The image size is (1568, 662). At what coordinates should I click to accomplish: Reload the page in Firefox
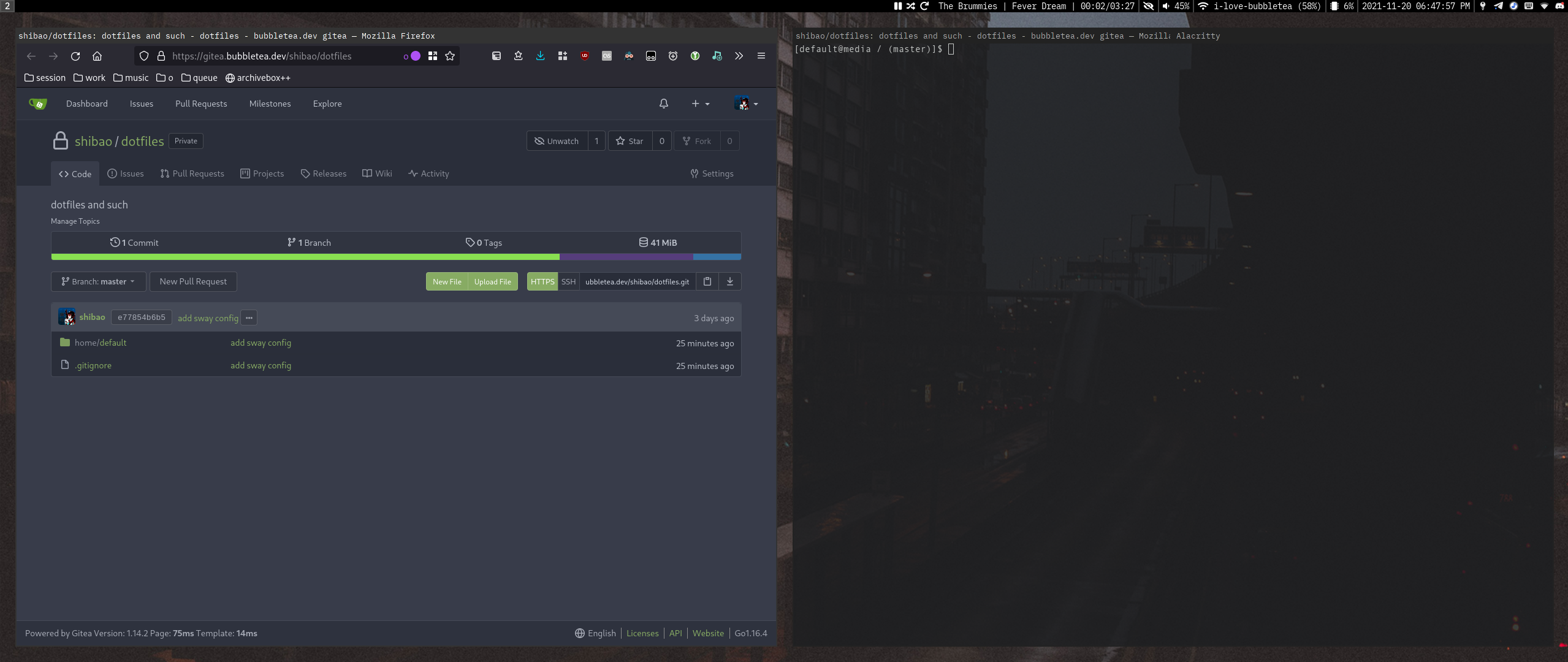coord(75,56)
